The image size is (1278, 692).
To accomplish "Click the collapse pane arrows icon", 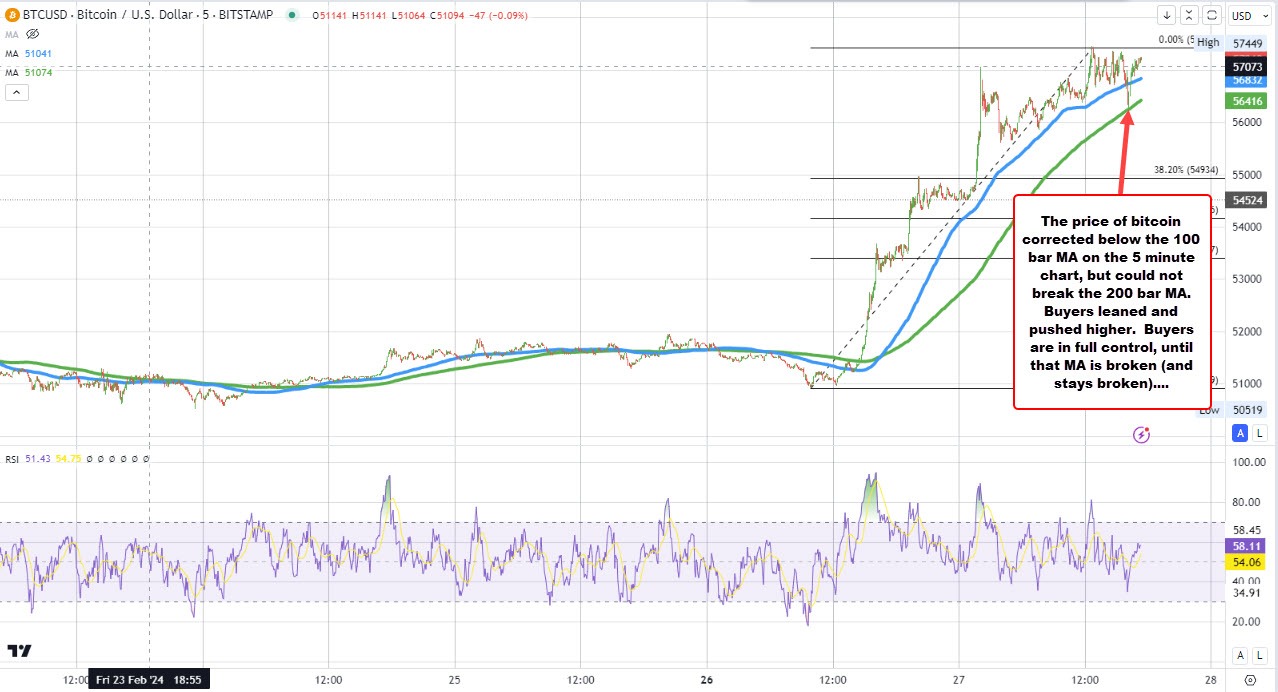I will (1189, 15).
